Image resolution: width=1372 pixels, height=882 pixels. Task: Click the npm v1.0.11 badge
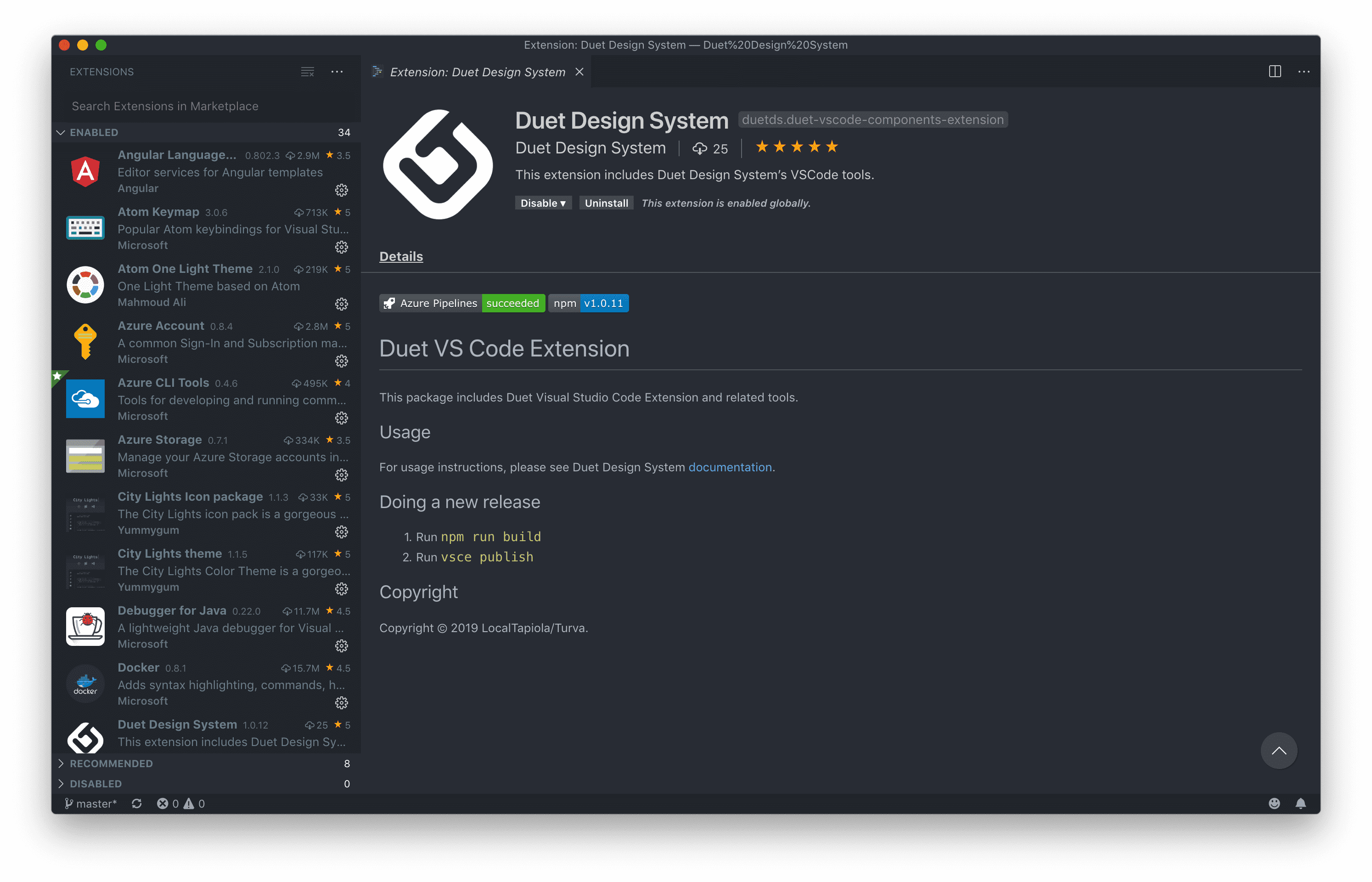(x=588, y=303)
